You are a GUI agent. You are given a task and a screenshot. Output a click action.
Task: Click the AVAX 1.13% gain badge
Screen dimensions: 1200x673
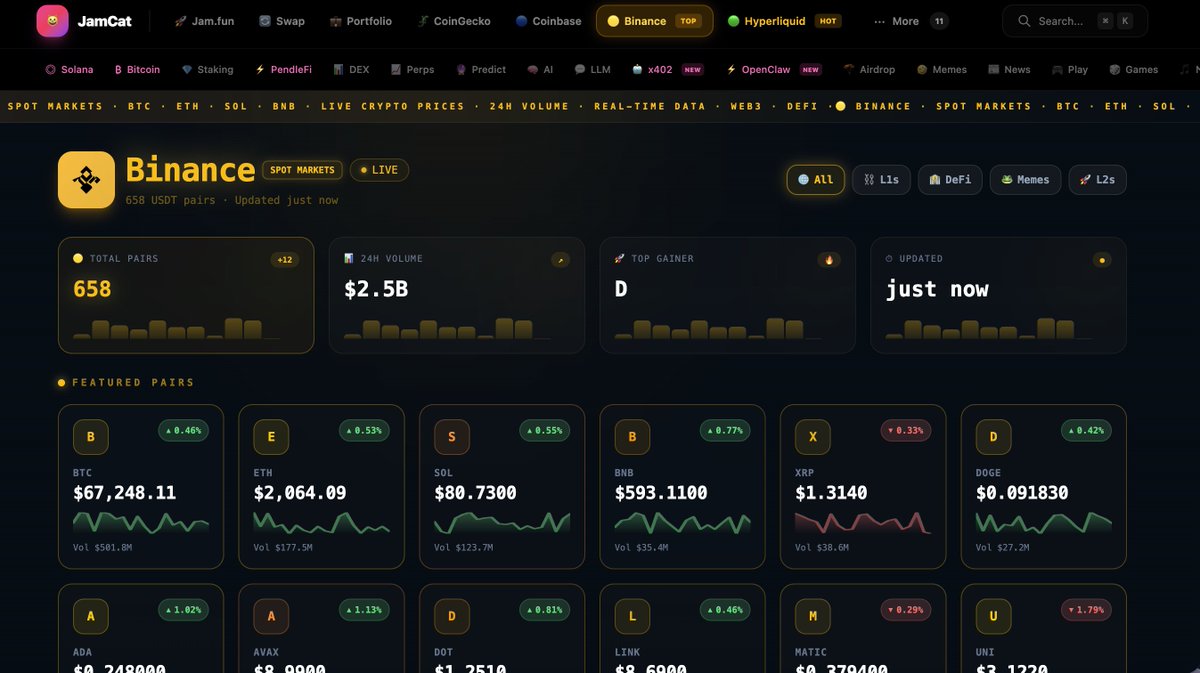(x=364, y=610)
